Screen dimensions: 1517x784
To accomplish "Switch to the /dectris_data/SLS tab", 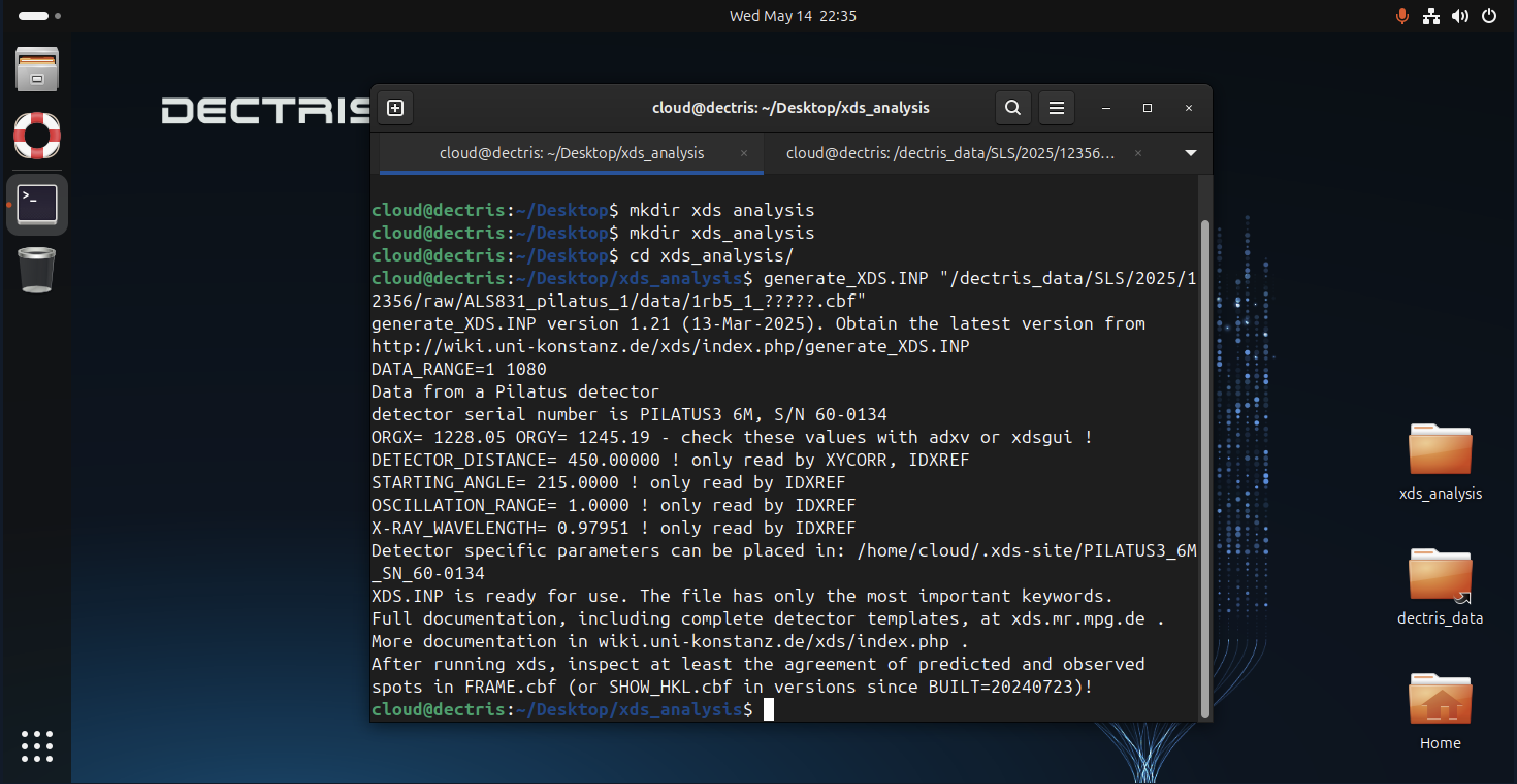I will pos(950,153).
